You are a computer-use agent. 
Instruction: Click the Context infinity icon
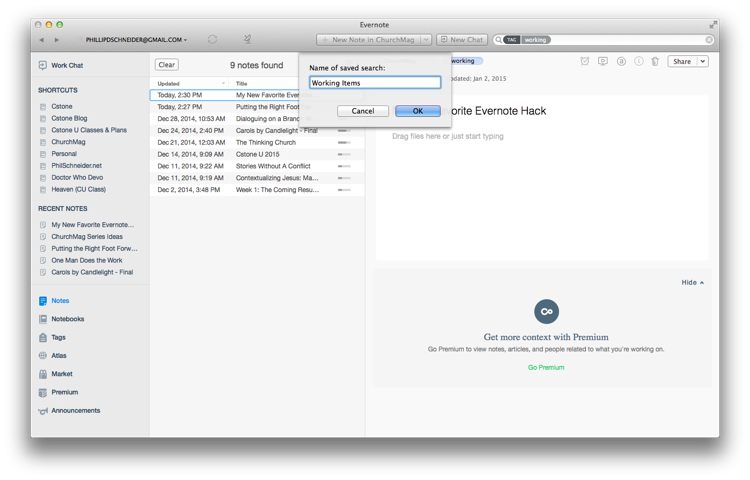[546, 312]
